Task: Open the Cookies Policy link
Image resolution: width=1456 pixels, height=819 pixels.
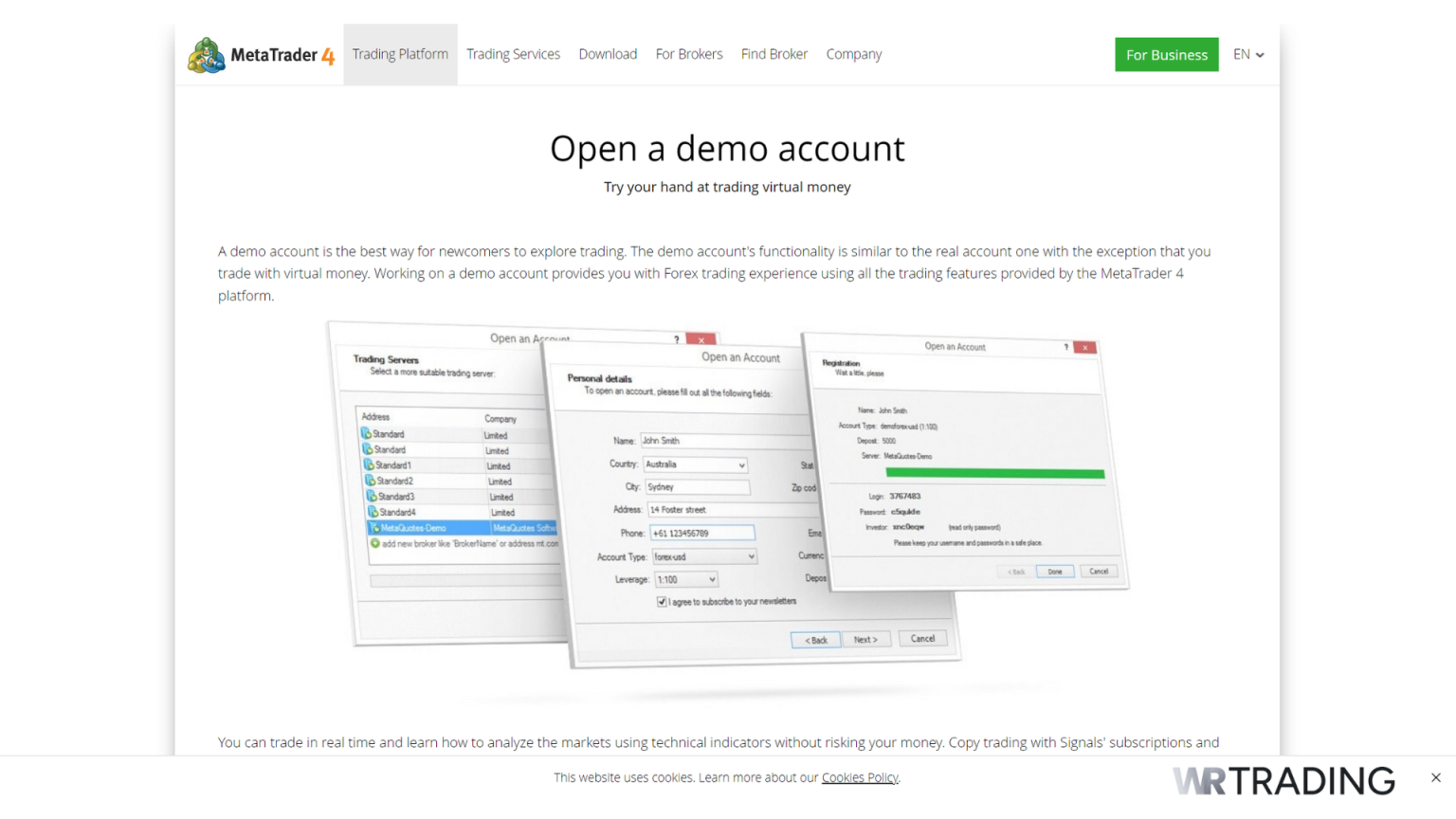Action: [x=859, y=777]
